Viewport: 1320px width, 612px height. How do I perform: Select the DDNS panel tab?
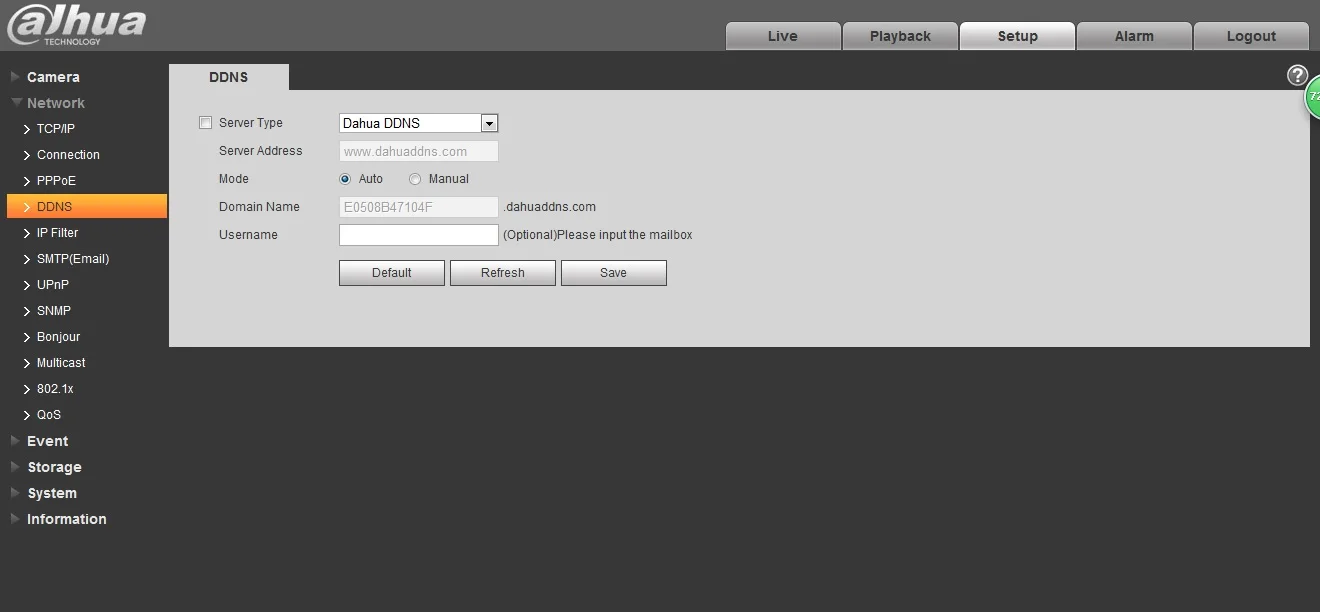coord(229,77)
